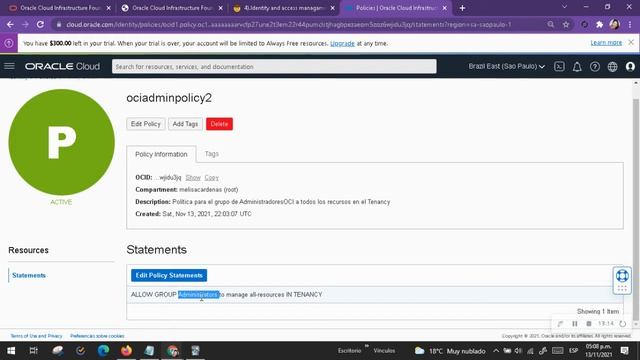The height and width of the screenshot is (360, 640).
Task: Open the Terms of Use and Privacy link
Action: 36,336
